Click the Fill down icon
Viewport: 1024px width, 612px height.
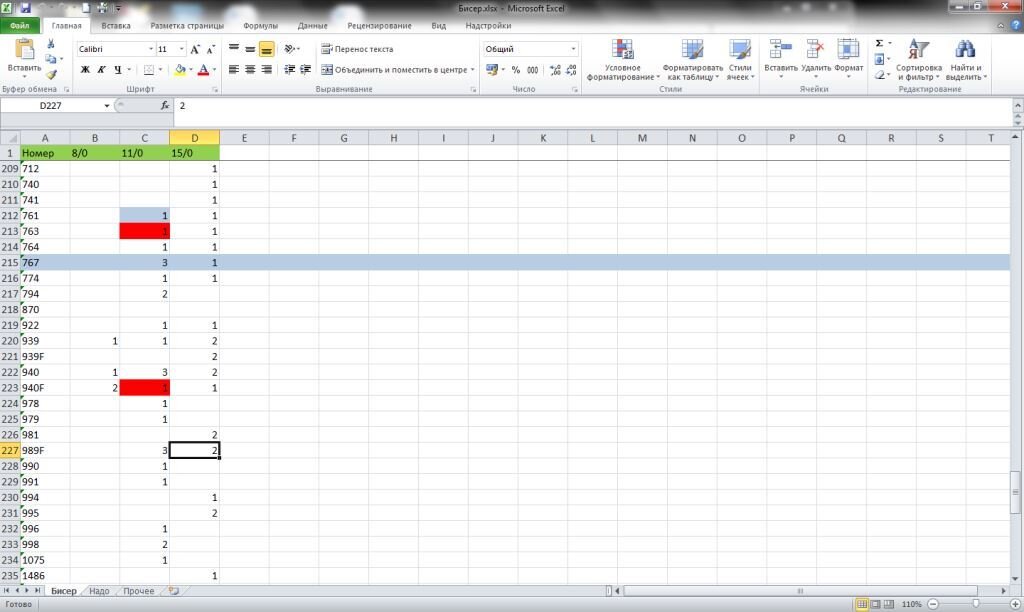point(879,59)
